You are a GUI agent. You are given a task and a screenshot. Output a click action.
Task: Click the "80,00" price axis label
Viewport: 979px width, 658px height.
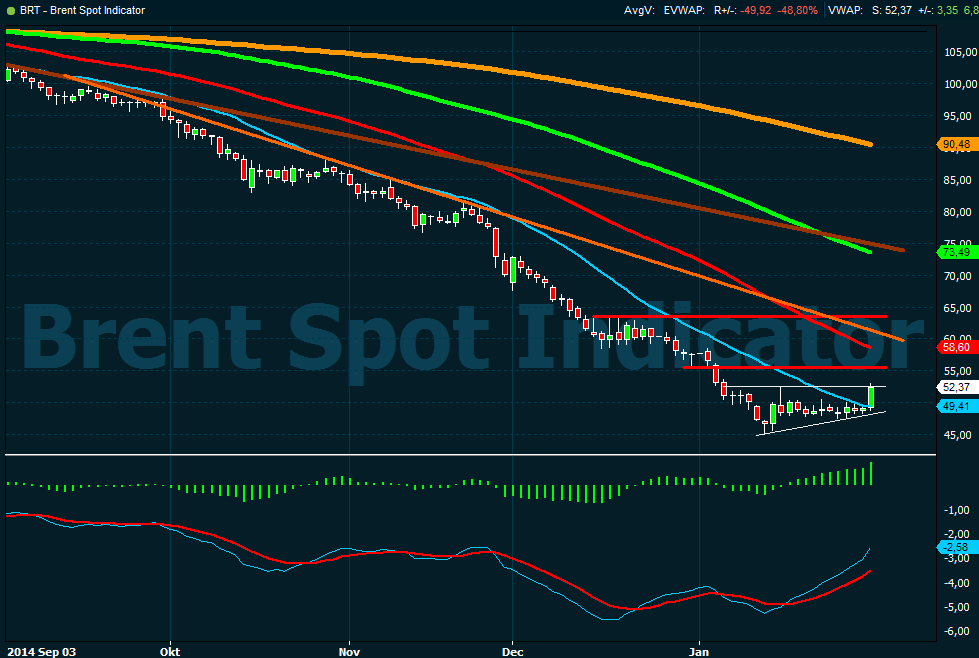click(x=958, y=212)
